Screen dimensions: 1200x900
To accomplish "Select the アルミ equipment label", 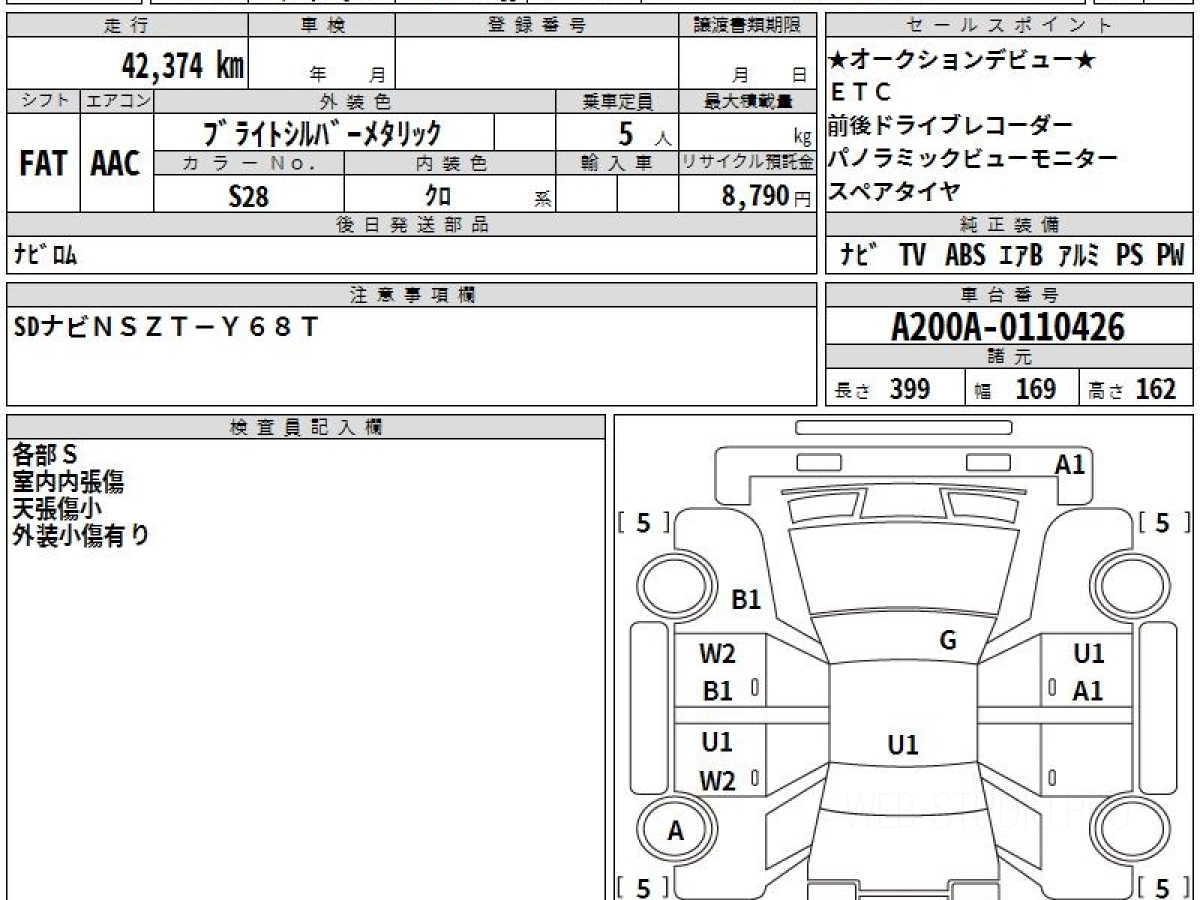I will tap(1079, 256).
